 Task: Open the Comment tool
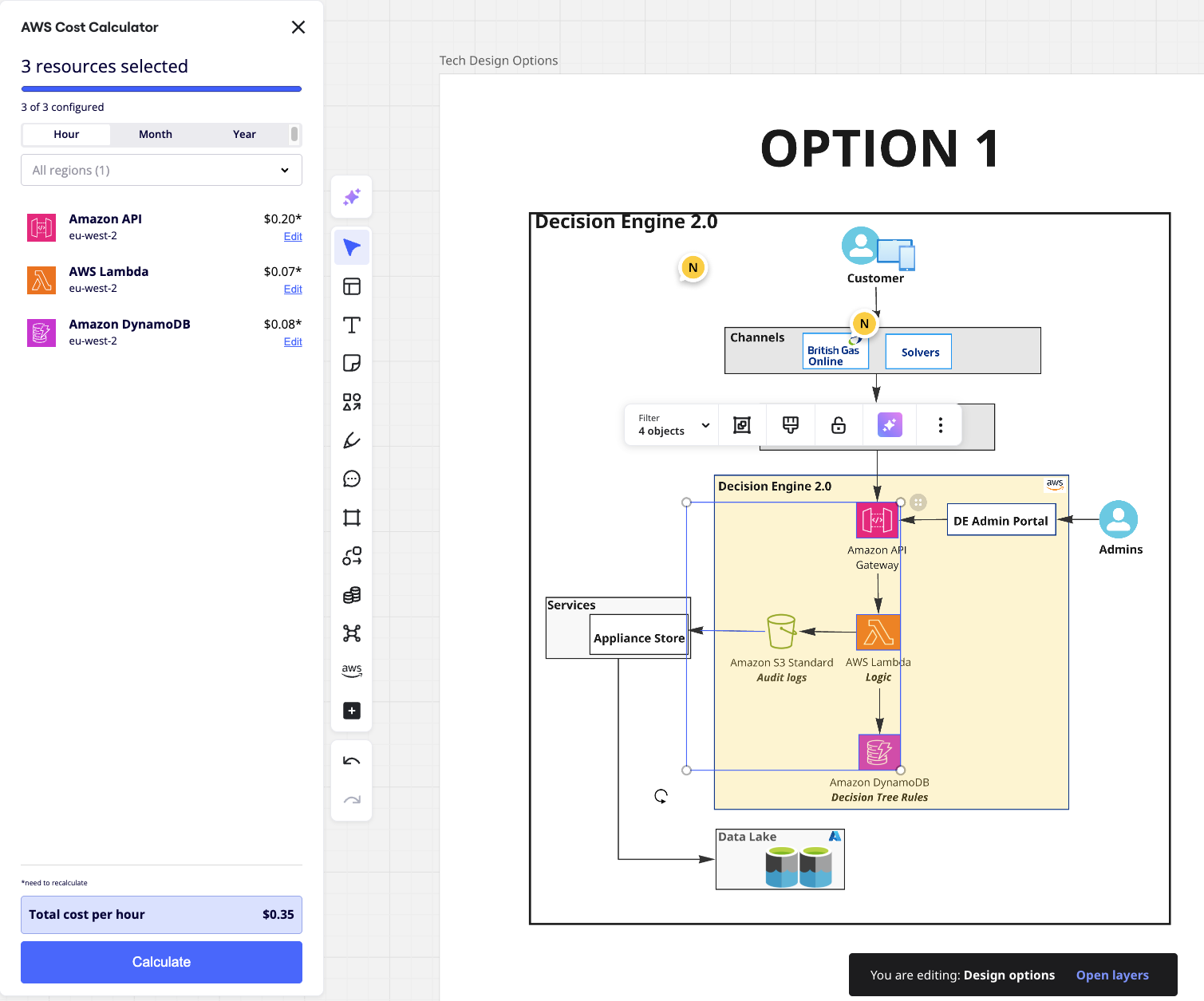pos(351,479)
